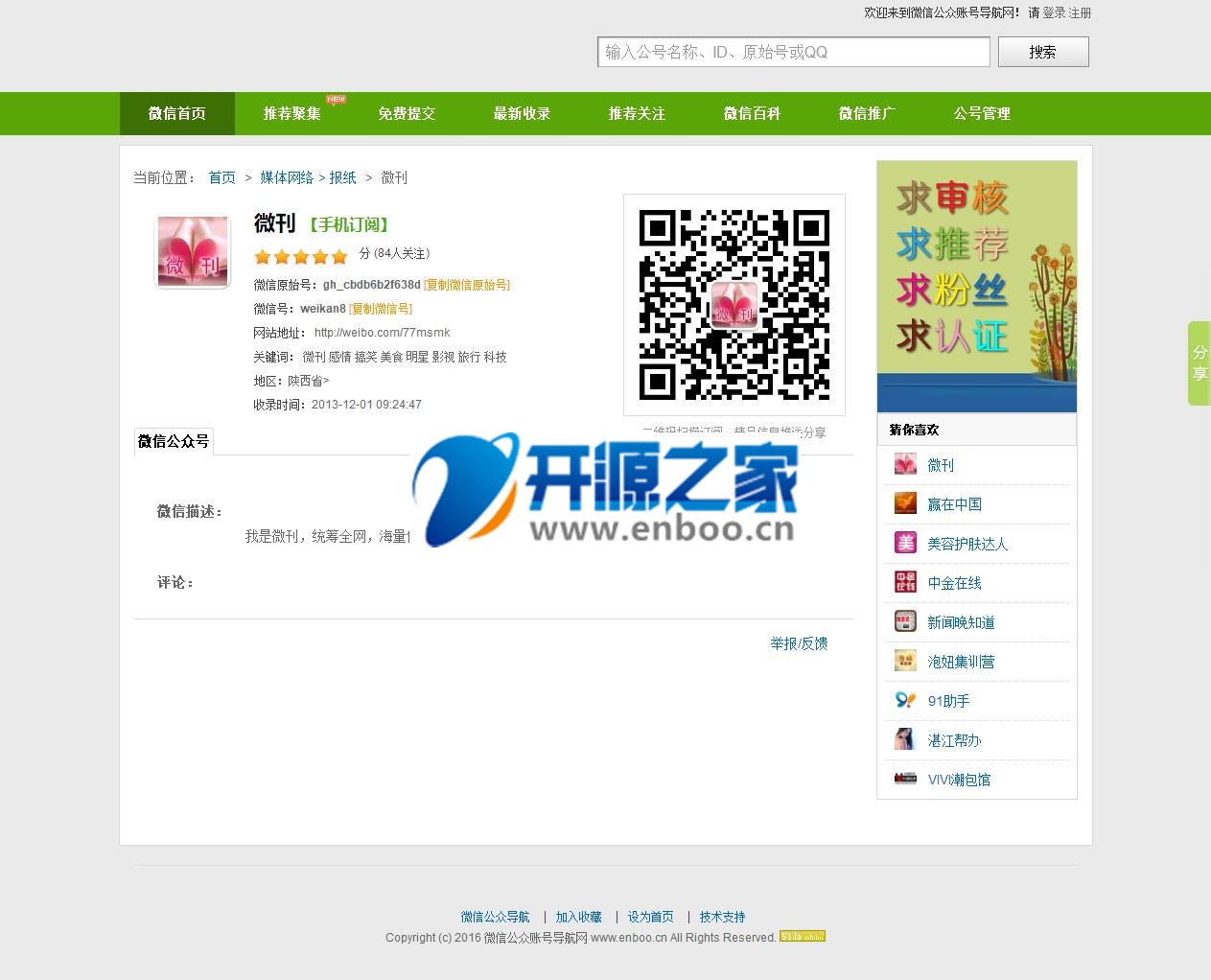Open the 公号管理 navigation item
The width and height of the screenshot is (1211, 980).
[x=983, y=113]
